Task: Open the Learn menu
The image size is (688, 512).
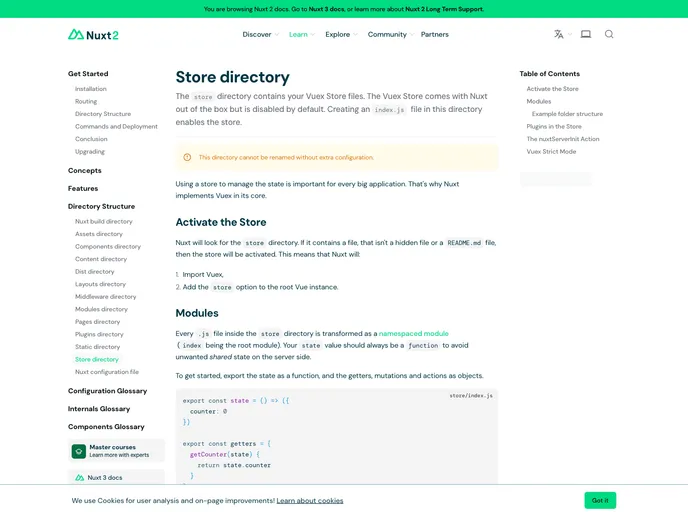Action: coord(298,34)
